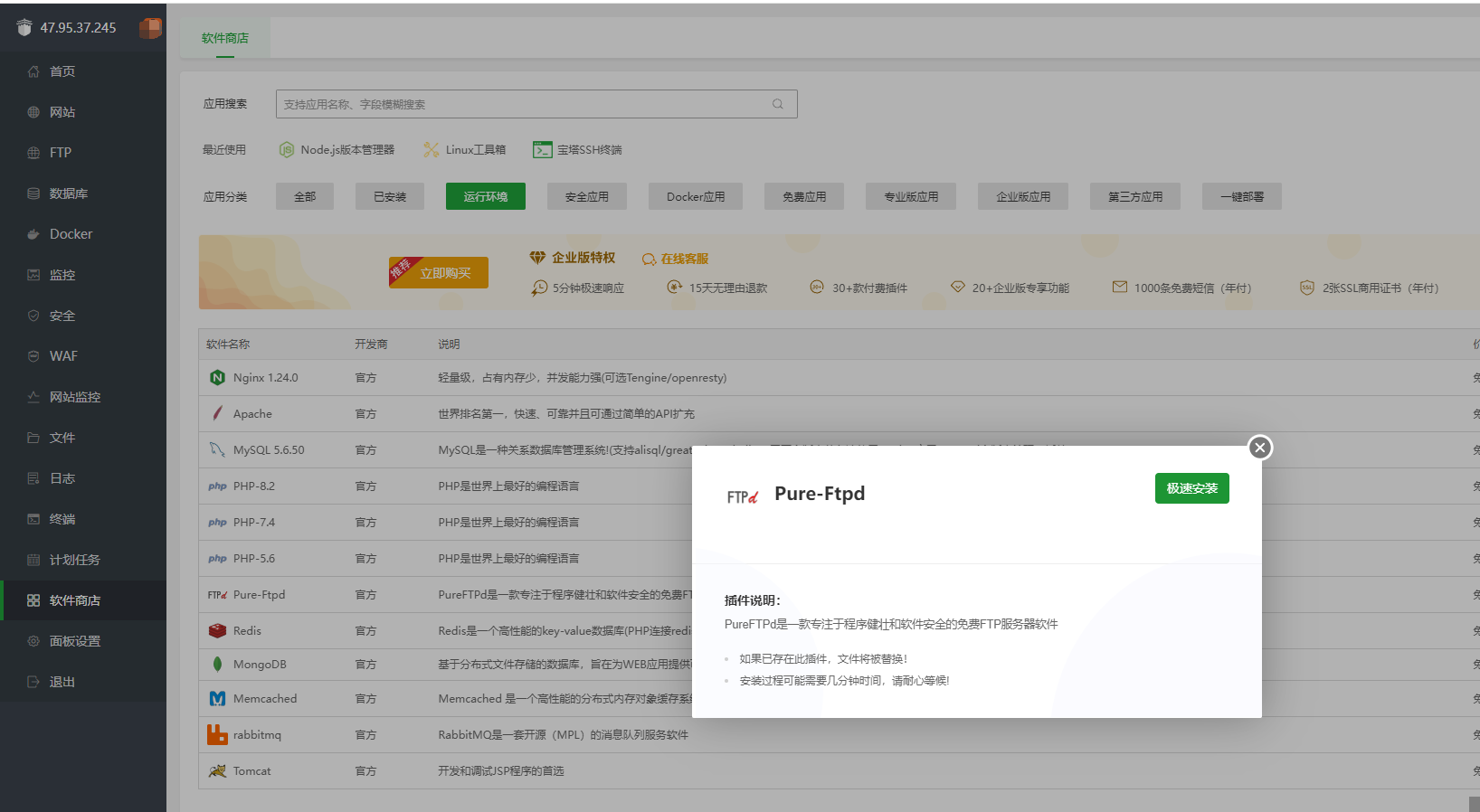Click the Nginx logo icon
Screen dimensions: 1480x812
(217, 378)
